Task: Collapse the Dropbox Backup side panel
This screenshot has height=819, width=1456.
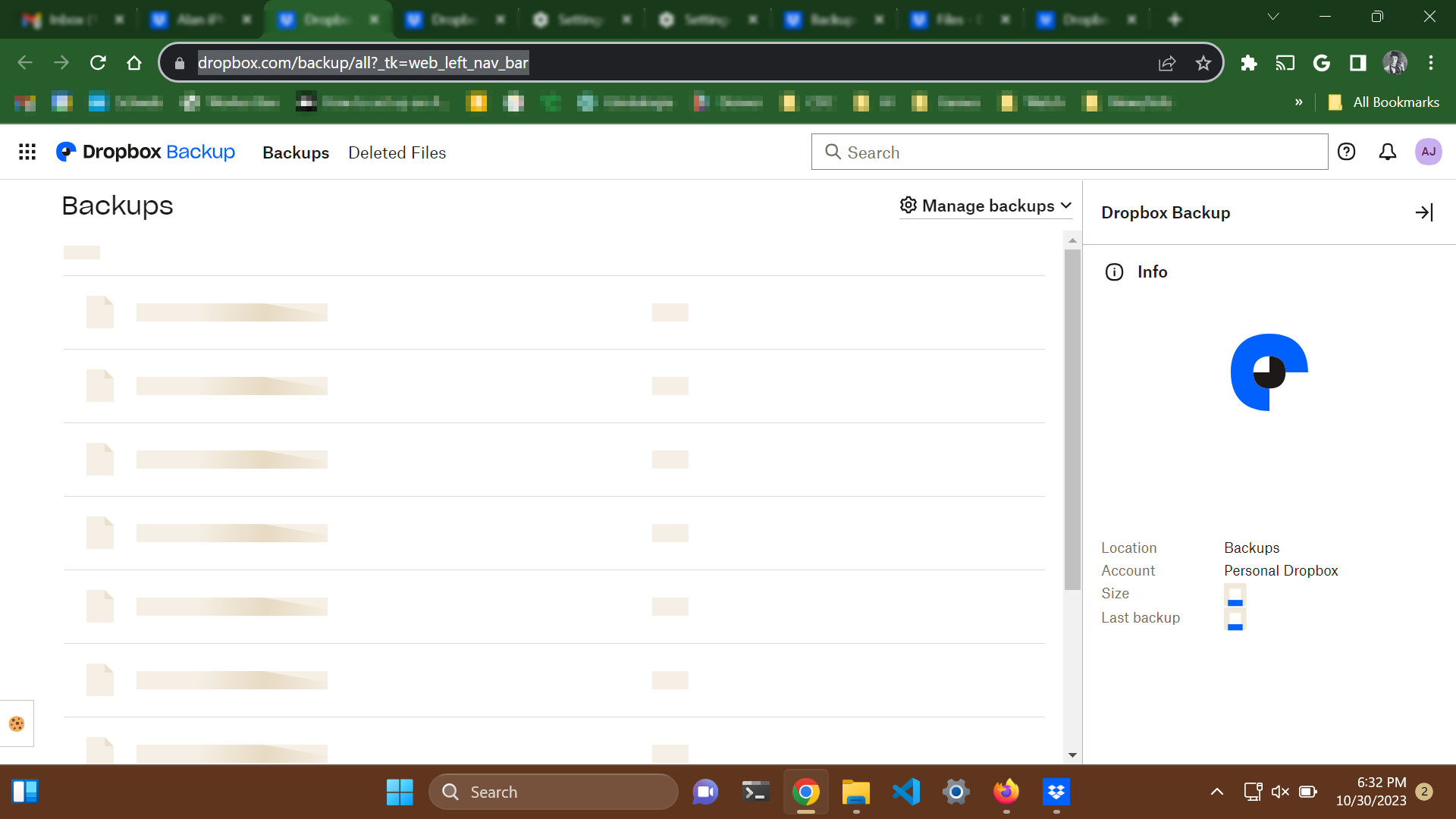Action: [x=1424, y=212]
